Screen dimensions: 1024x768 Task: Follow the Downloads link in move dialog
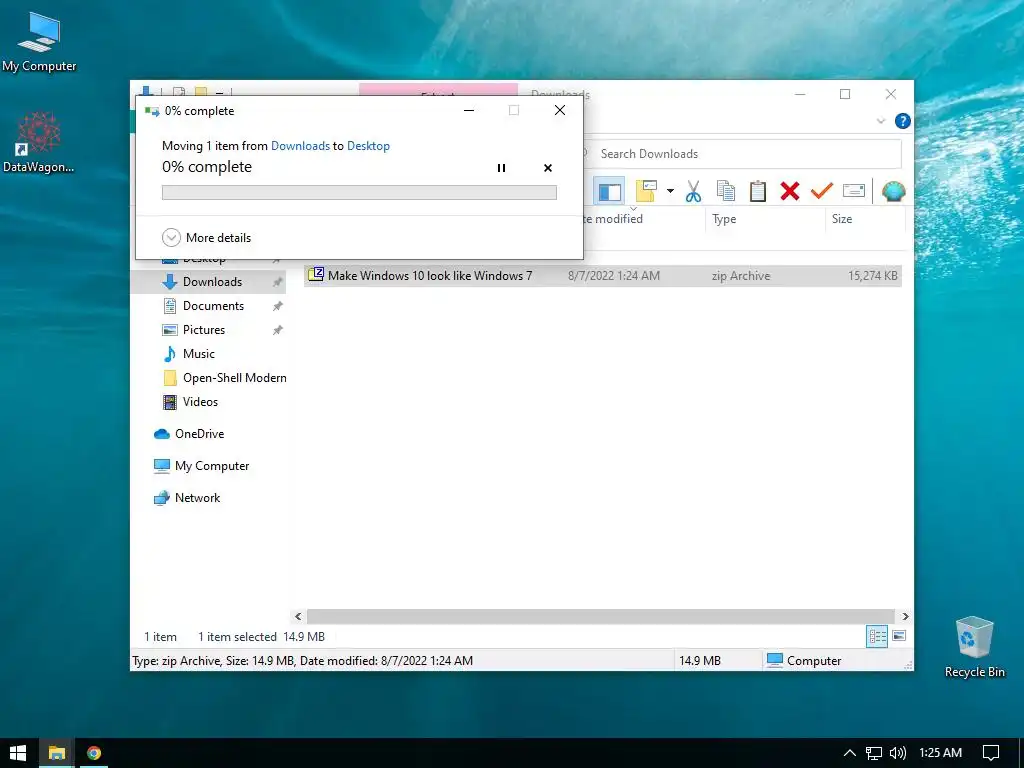[x=300, y=146]
